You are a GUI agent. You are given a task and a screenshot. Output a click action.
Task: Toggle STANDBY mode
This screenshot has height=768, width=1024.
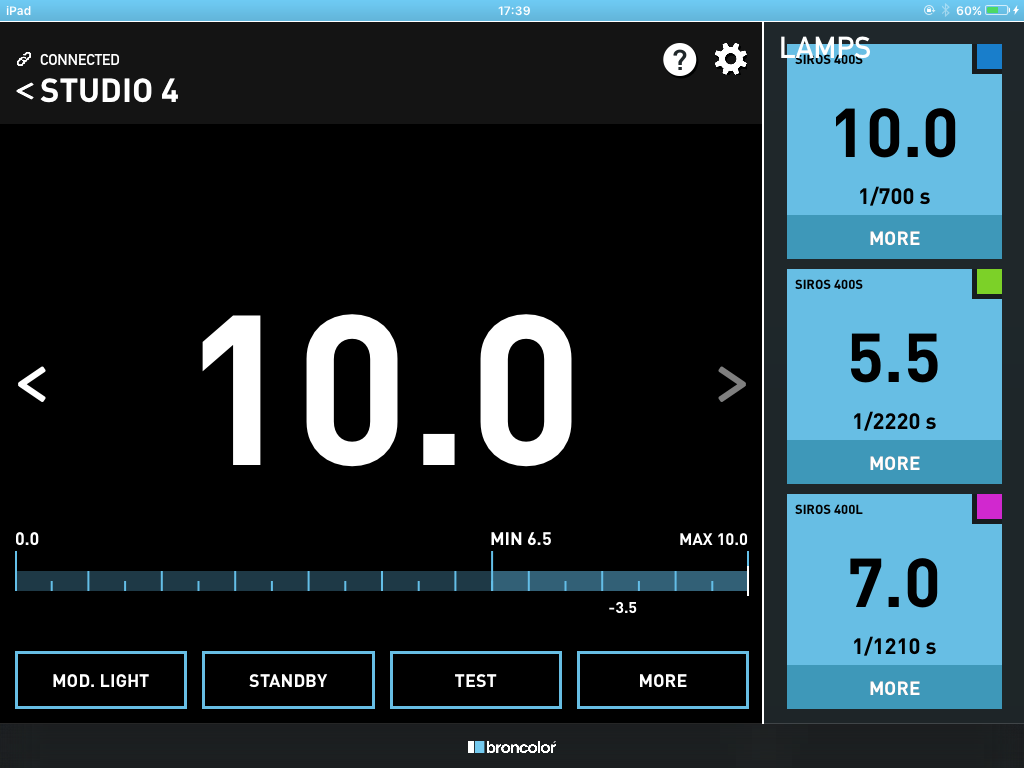(288, 680)
